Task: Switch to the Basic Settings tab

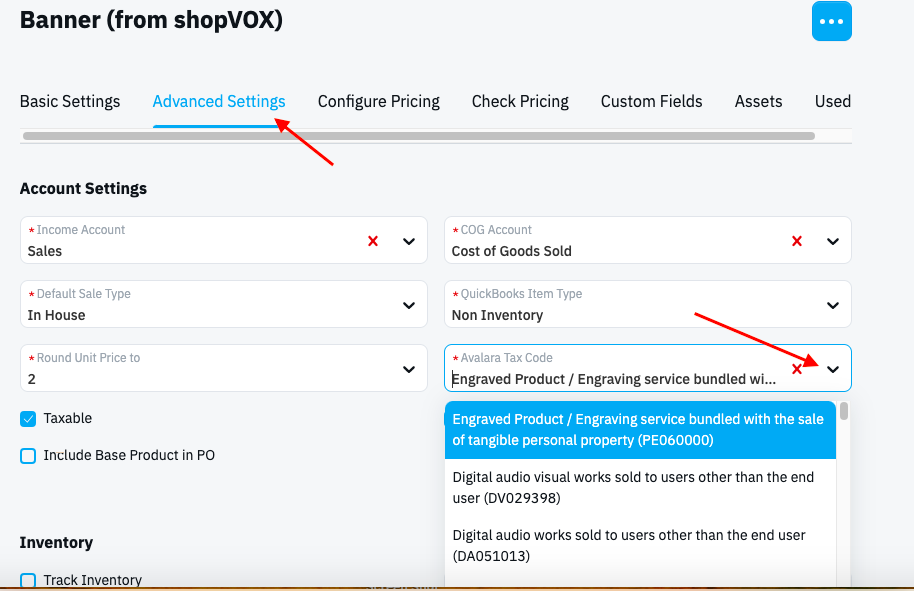Action: click(70, 101)
